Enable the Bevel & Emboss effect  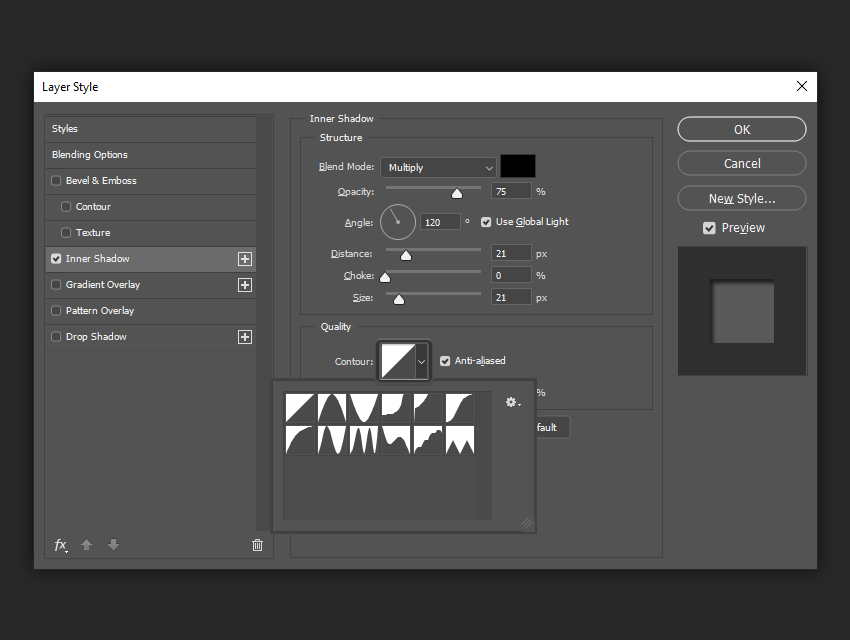(56, 181)
